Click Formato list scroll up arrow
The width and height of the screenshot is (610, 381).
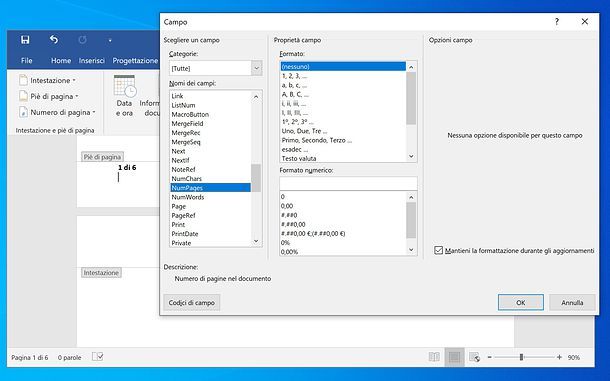[411, 67]
